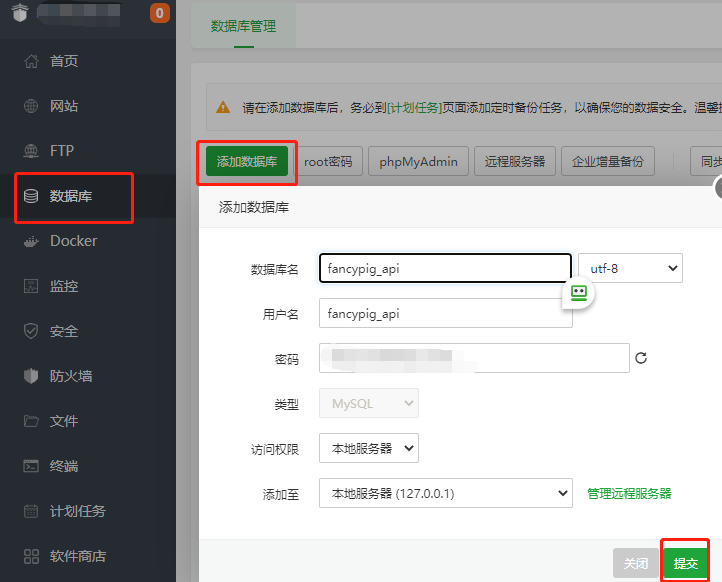Click the monitoring chart icon beside 监控
Image resolution: width=722 pixels, height=582 pixels.
tap(31, 286)
